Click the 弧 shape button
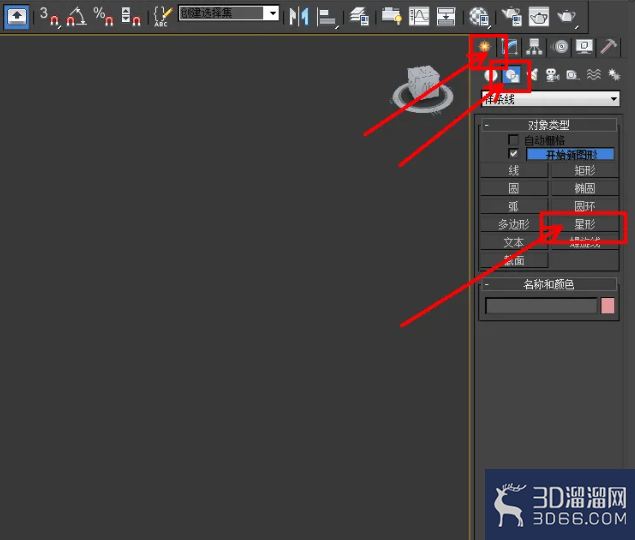 click(514, 206)
